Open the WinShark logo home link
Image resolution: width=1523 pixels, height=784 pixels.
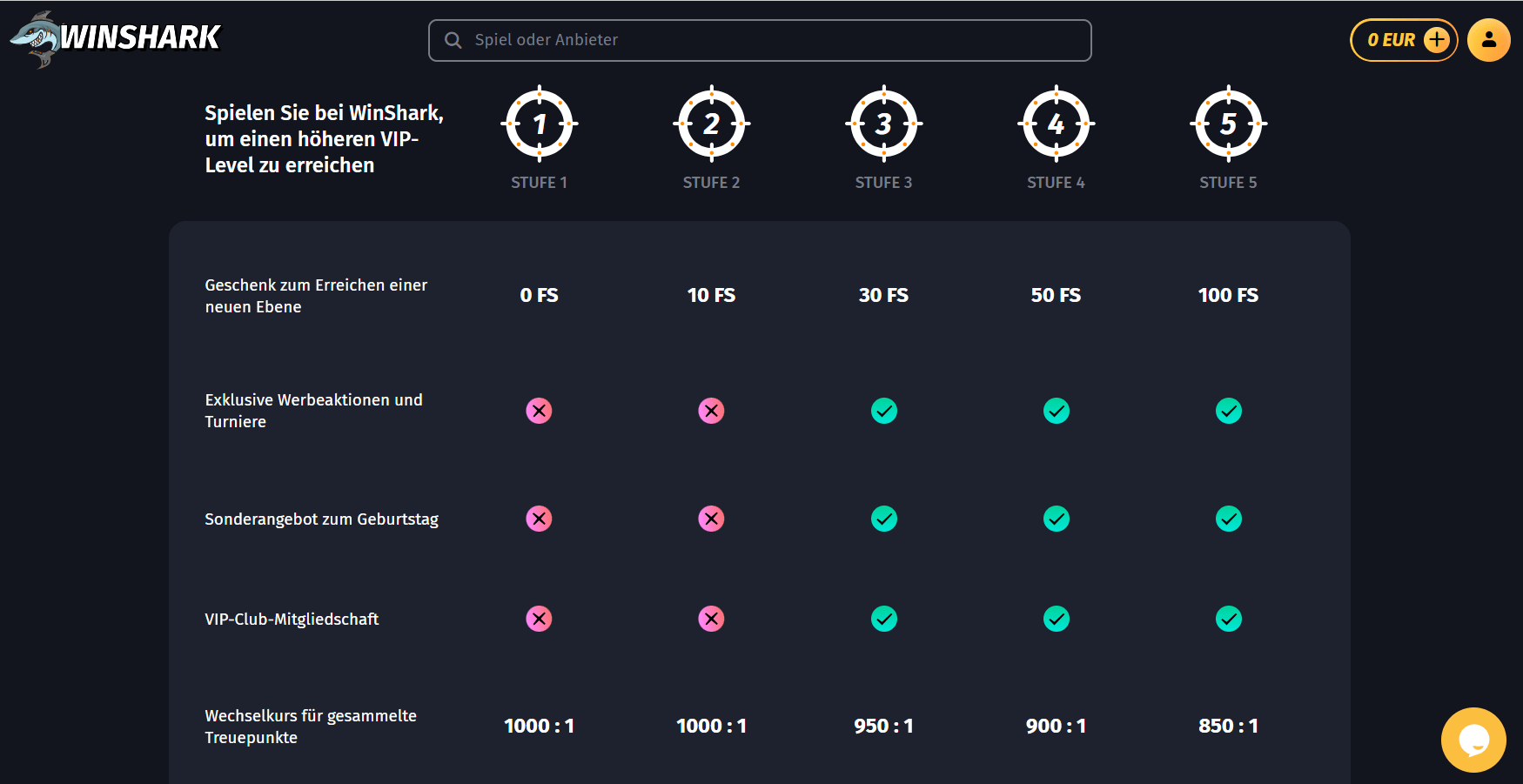(x=115, y=39)
